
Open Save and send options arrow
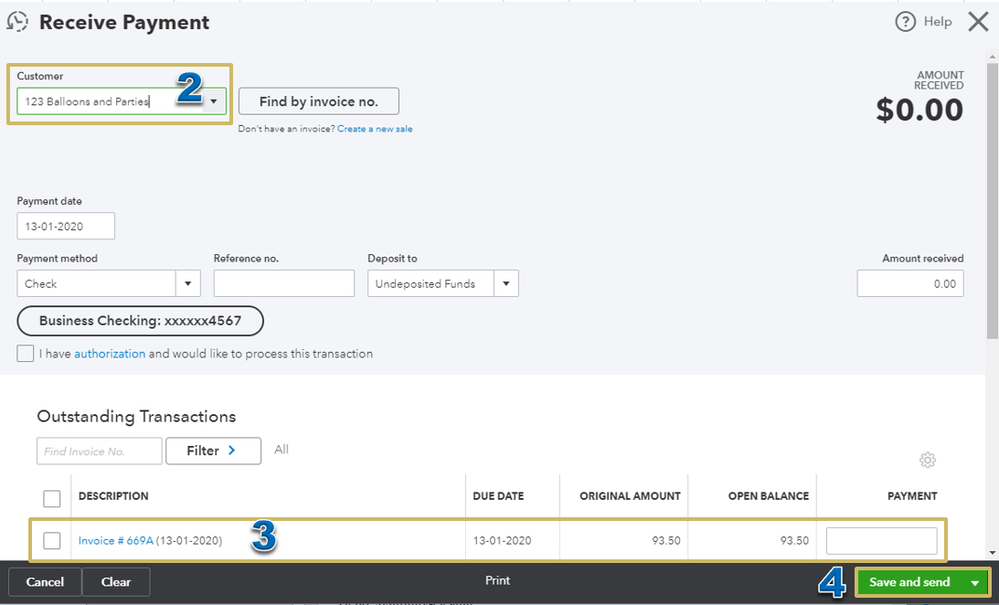pyautogui.click(x=975, y=582)
